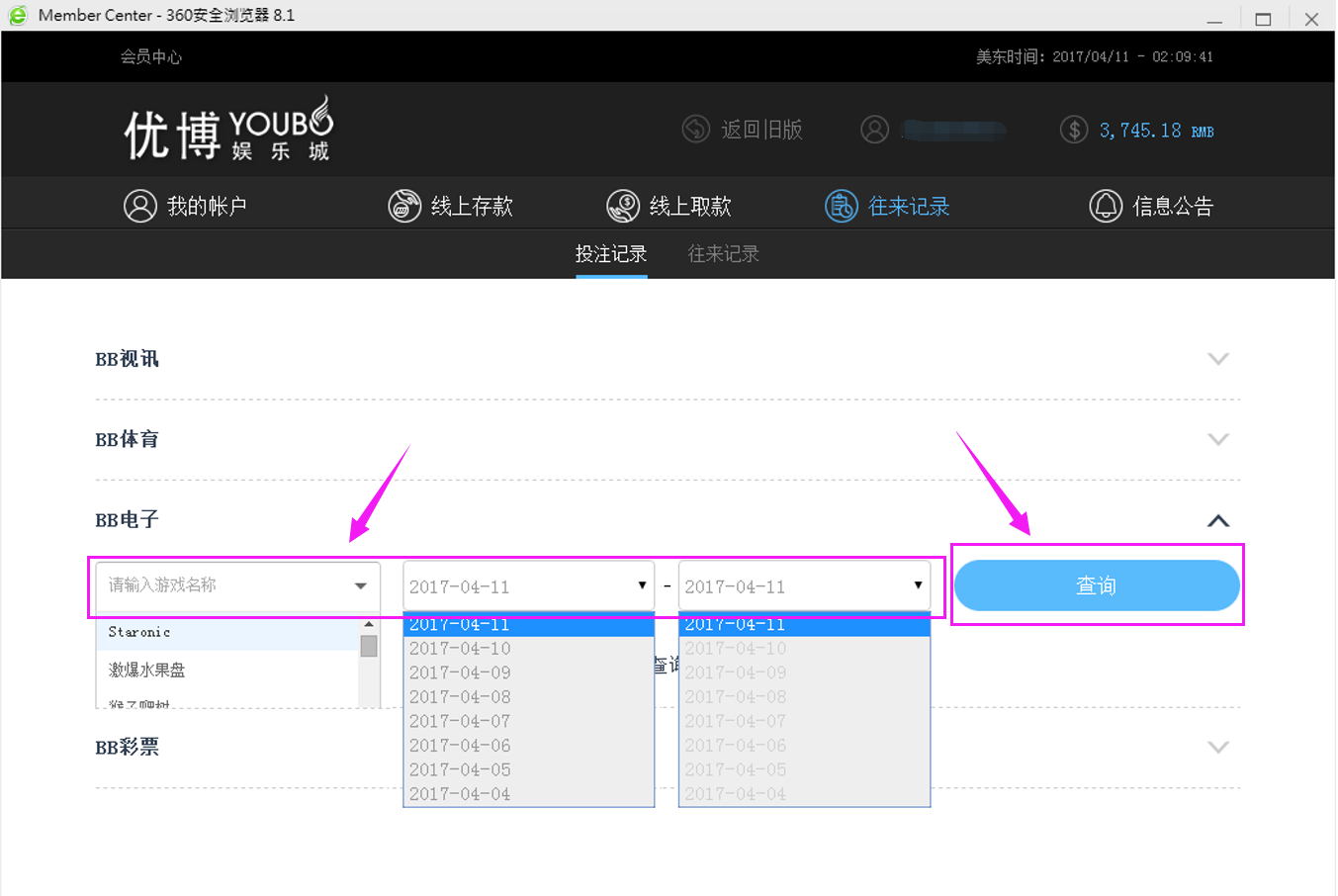Click the 美东时间 clock text
This screenshot has width=1338, height=896.
coord(1095,56)
